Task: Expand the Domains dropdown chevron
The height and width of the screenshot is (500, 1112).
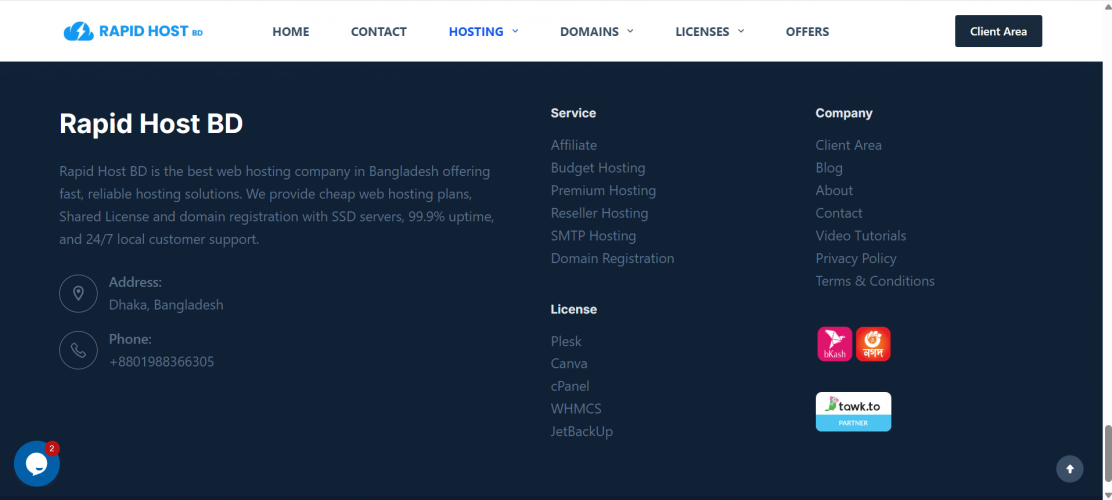Action: (630, 31)
